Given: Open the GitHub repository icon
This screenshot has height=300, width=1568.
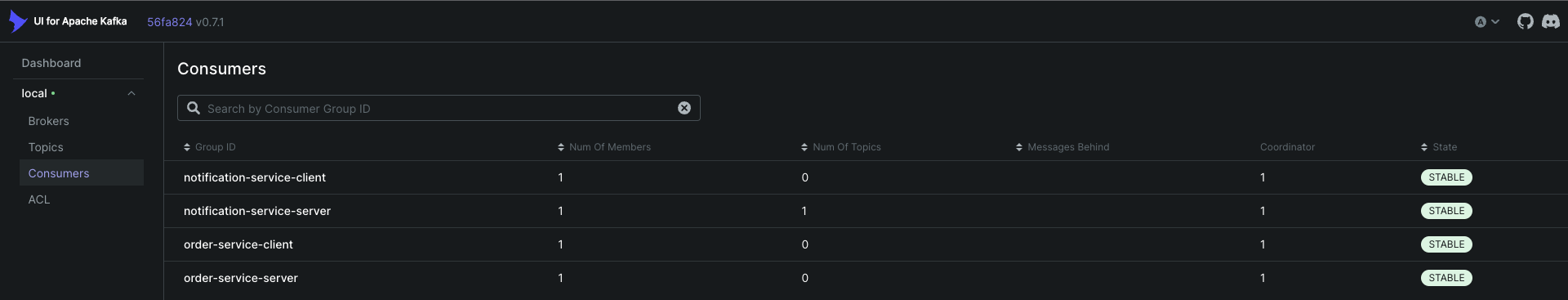Looking at the screenshot, I should pyautogui.click(x=1525, y=22).
